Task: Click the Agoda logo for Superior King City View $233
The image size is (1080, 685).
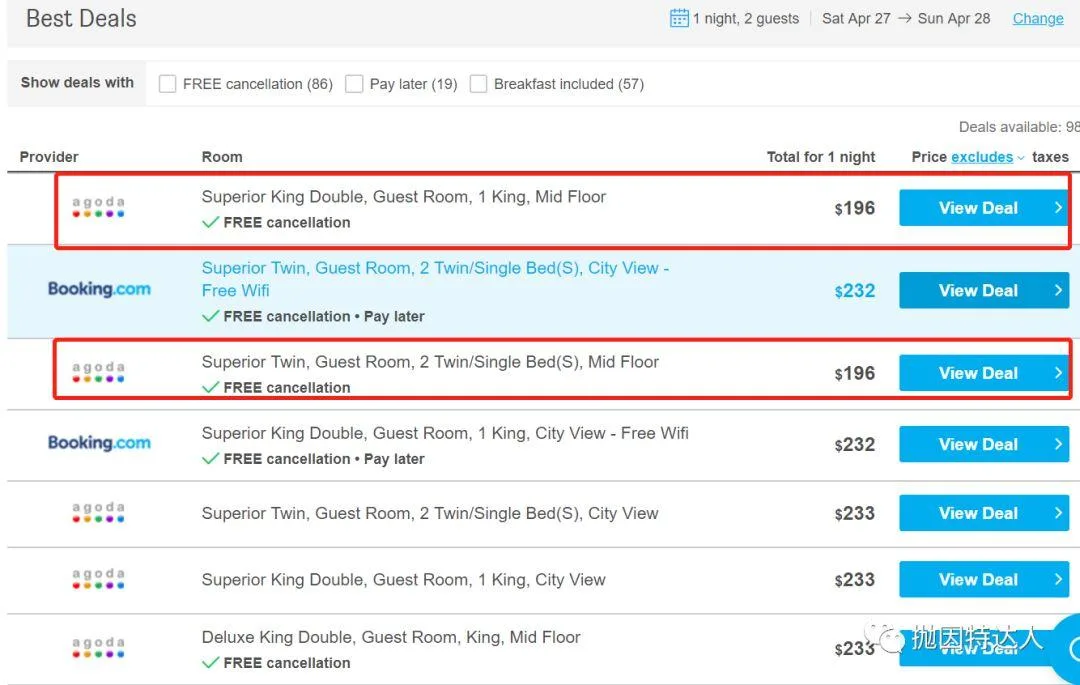Action: pos(98,579)
